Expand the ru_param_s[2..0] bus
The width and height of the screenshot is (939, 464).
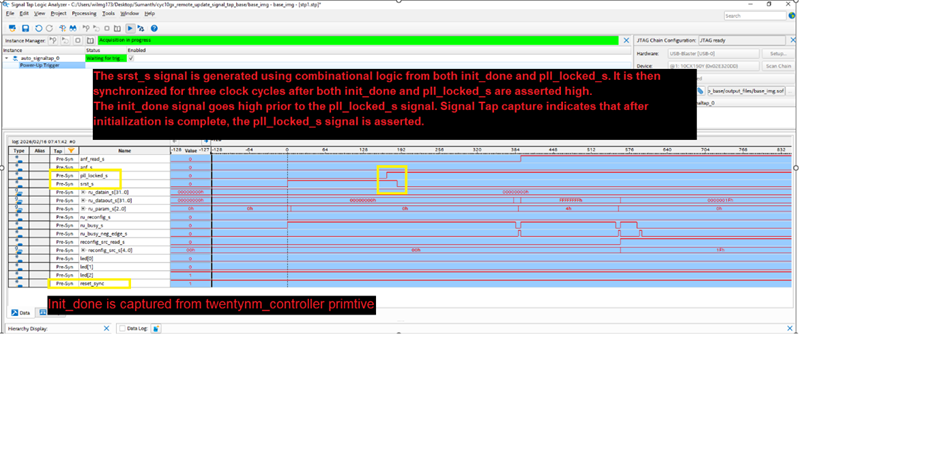[x=83, y=209]
